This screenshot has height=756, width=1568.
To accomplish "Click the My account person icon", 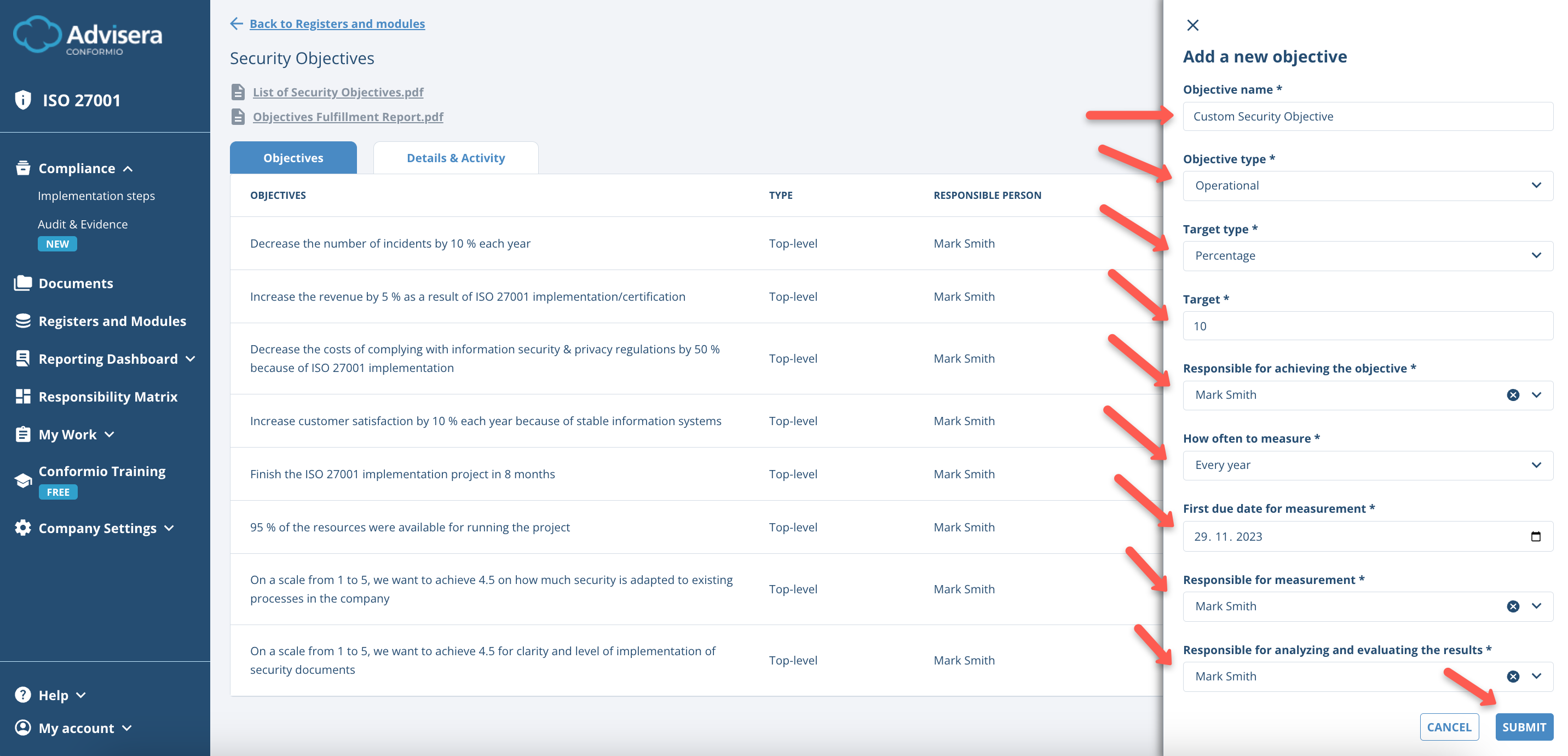I will 23,728.
